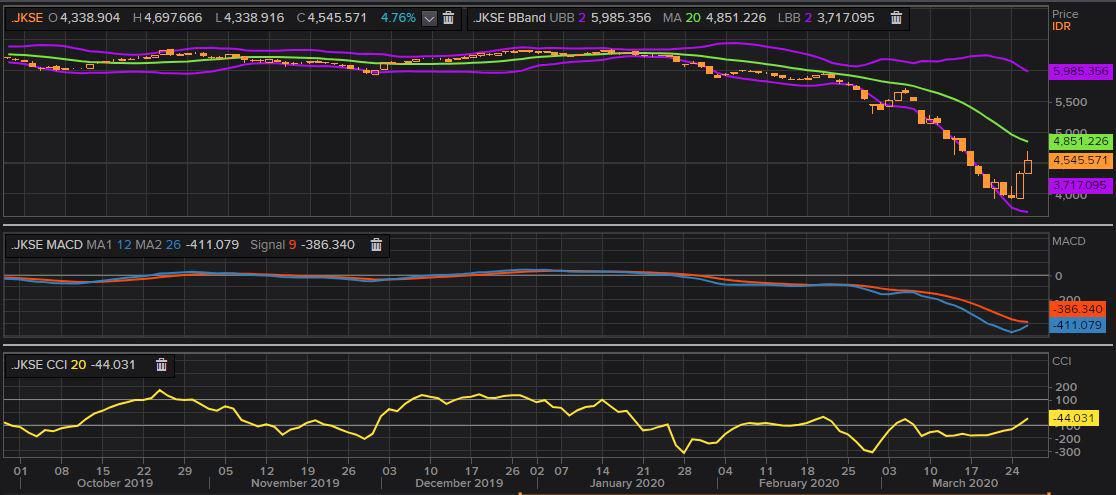Viewport: 1116px width, 495px height.
Task: Click the MACD MA2 26 value -411.079
Action: point(213,245)
